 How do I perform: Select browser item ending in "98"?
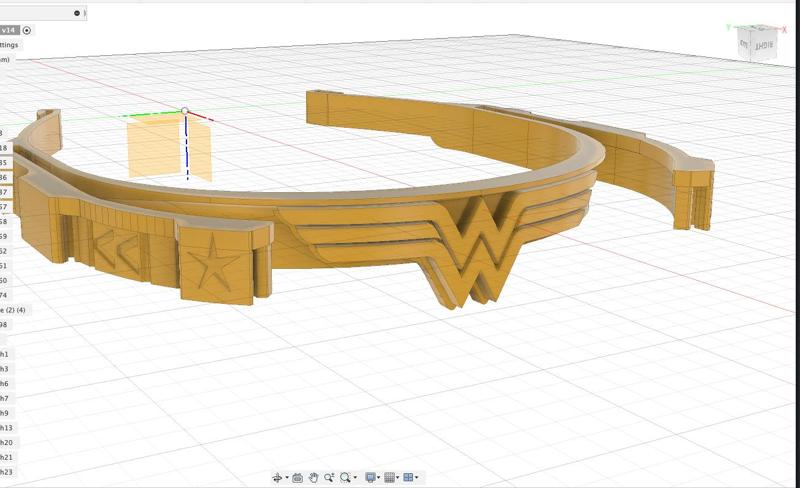pos(4,325)
